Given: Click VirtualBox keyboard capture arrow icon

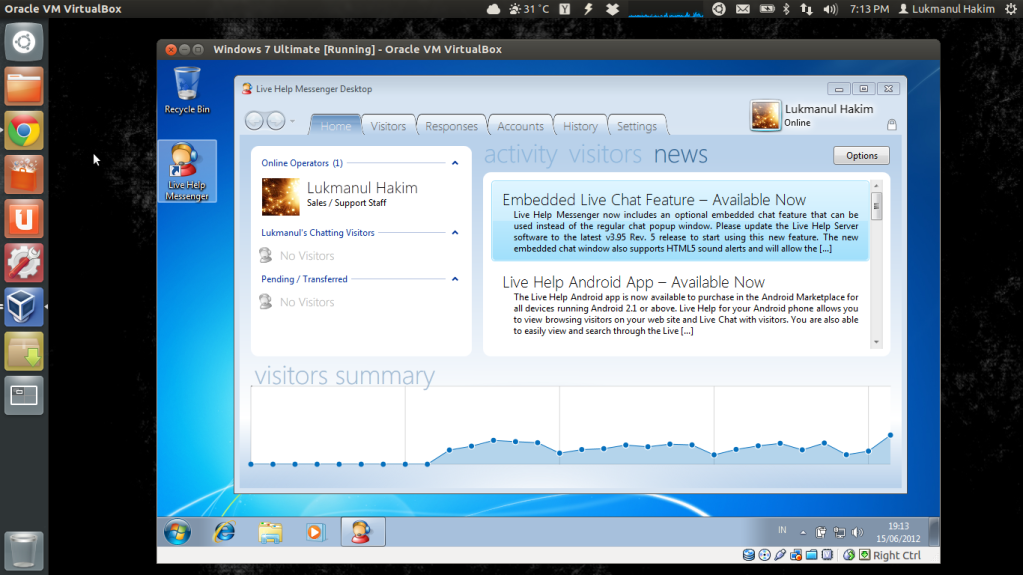Looking at the screenshot, I should point(864,555).
